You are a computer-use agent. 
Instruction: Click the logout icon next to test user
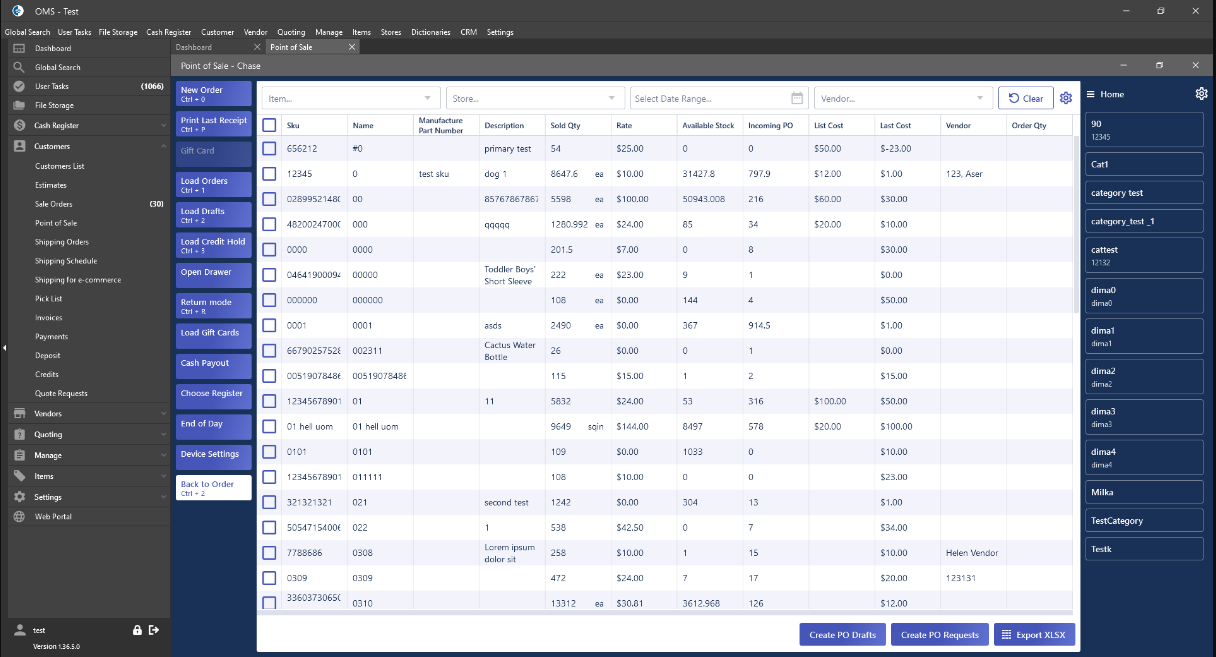153,630
